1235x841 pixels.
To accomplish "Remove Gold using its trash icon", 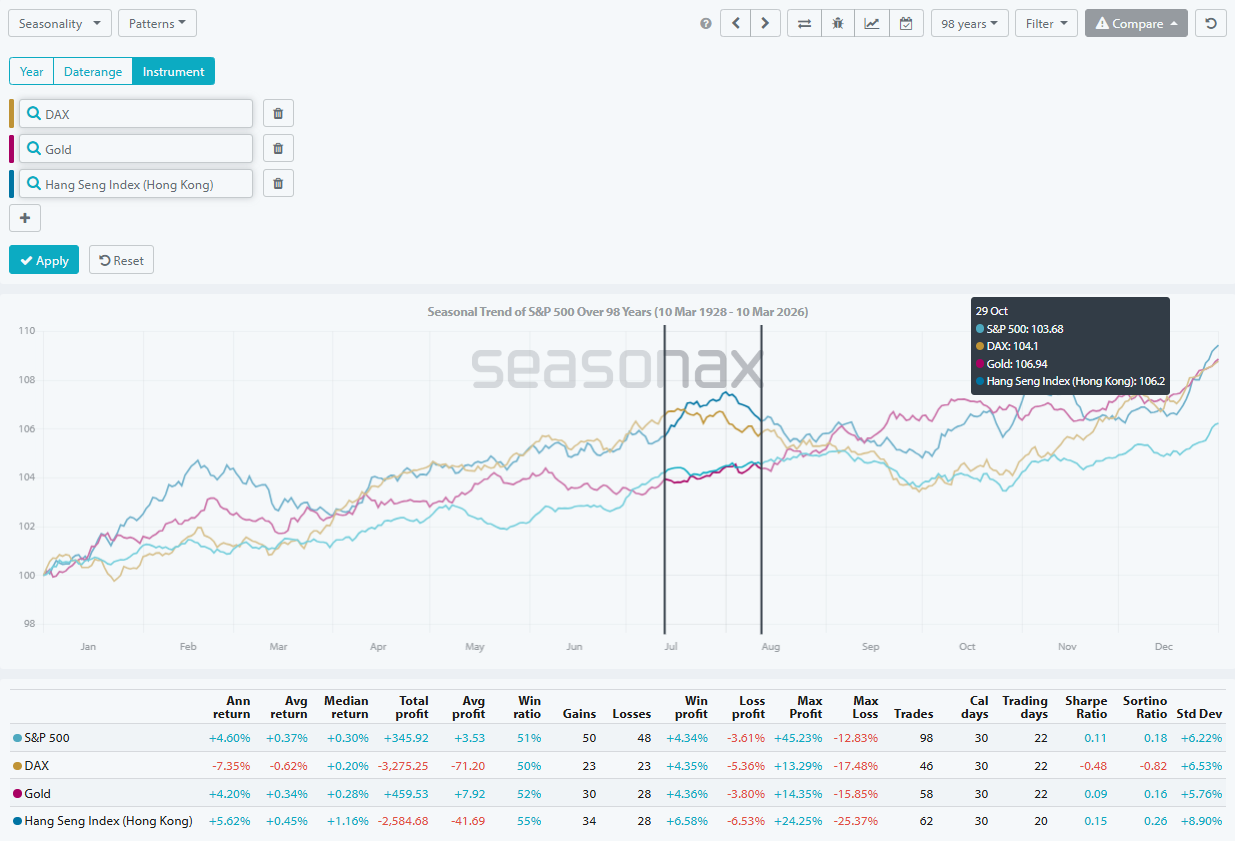I will [277, 147].
